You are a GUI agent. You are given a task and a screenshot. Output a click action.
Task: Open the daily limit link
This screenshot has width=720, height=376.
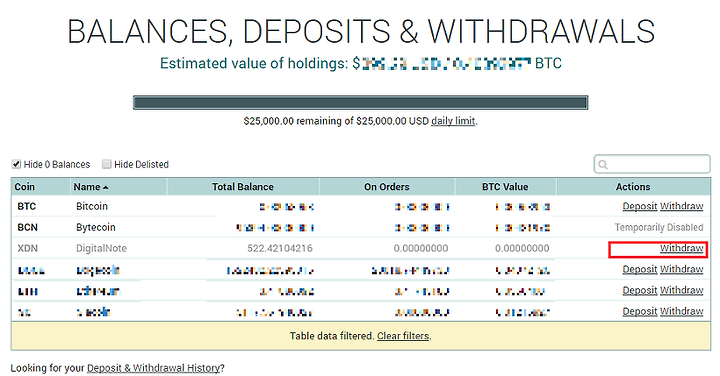tap(453, 121)
